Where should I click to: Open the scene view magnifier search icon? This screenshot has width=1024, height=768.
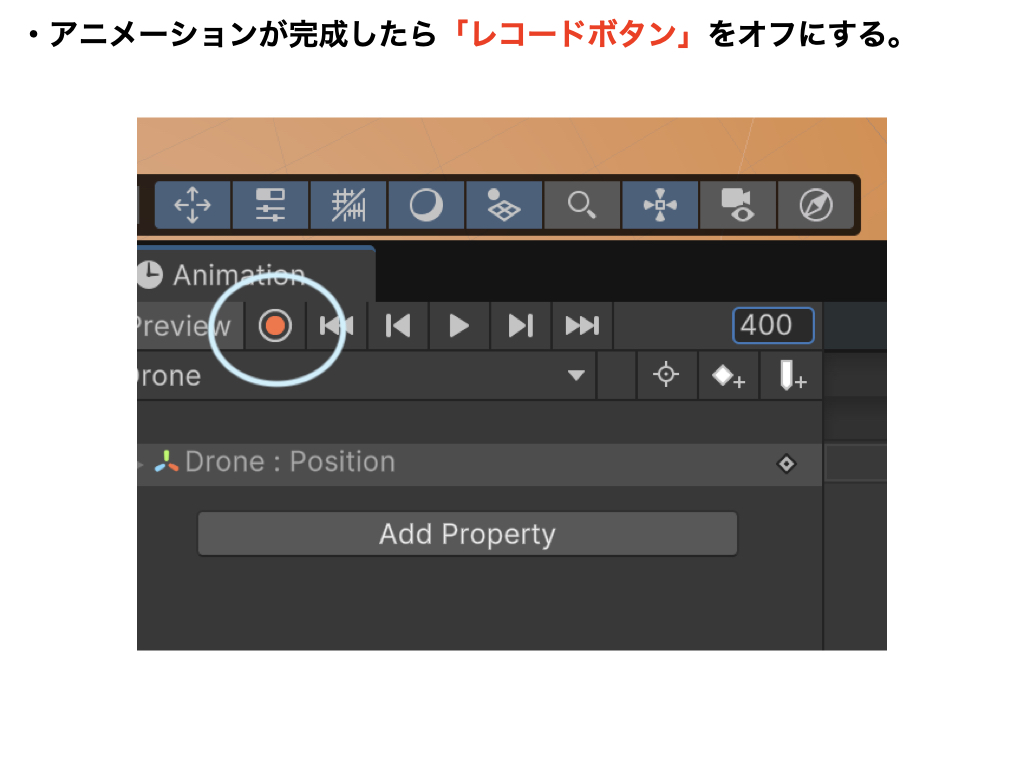(581, 205)
